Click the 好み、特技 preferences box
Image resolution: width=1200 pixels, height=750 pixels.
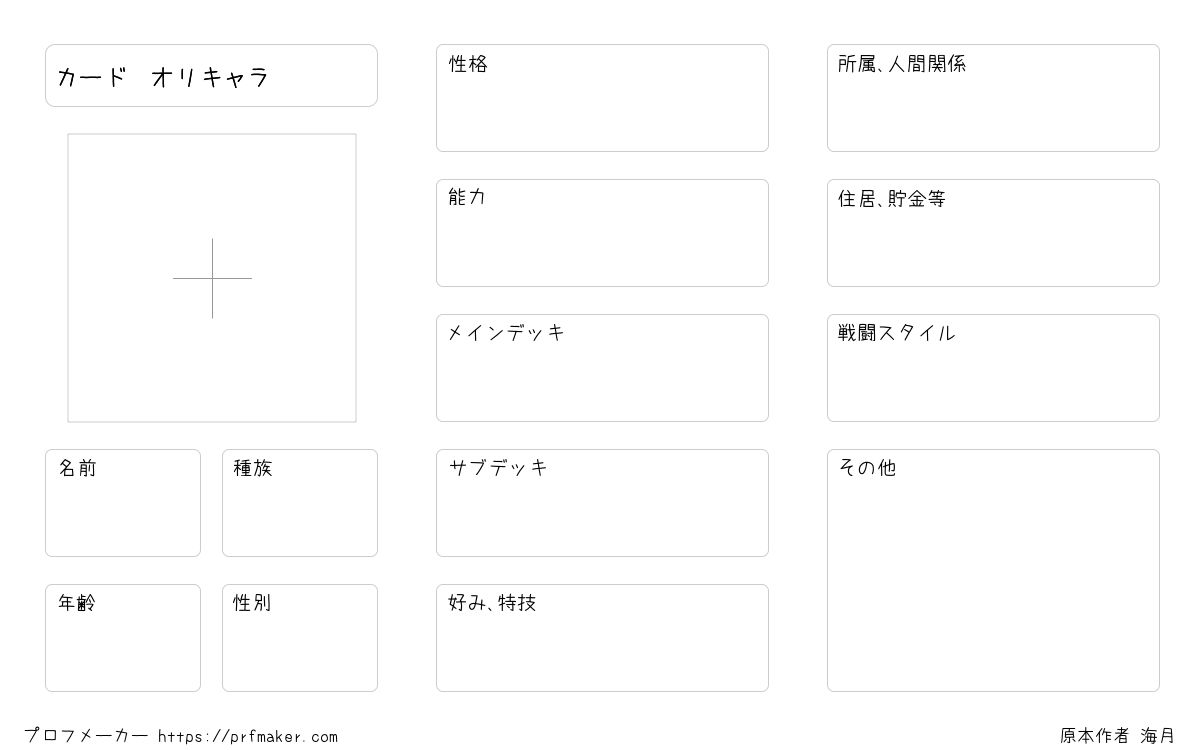[602, 638]
